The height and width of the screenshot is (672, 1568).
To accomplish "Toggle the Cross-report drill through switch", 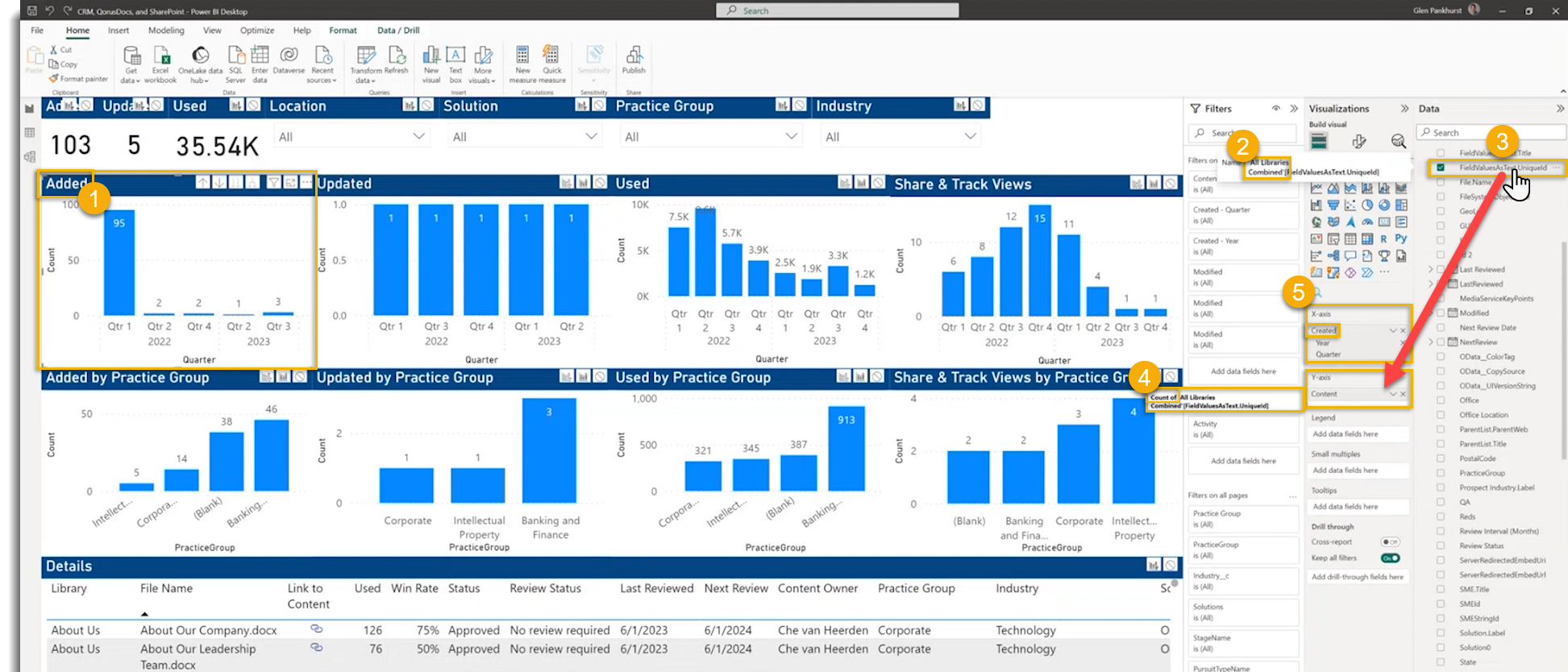I will tap(1390, 542).
